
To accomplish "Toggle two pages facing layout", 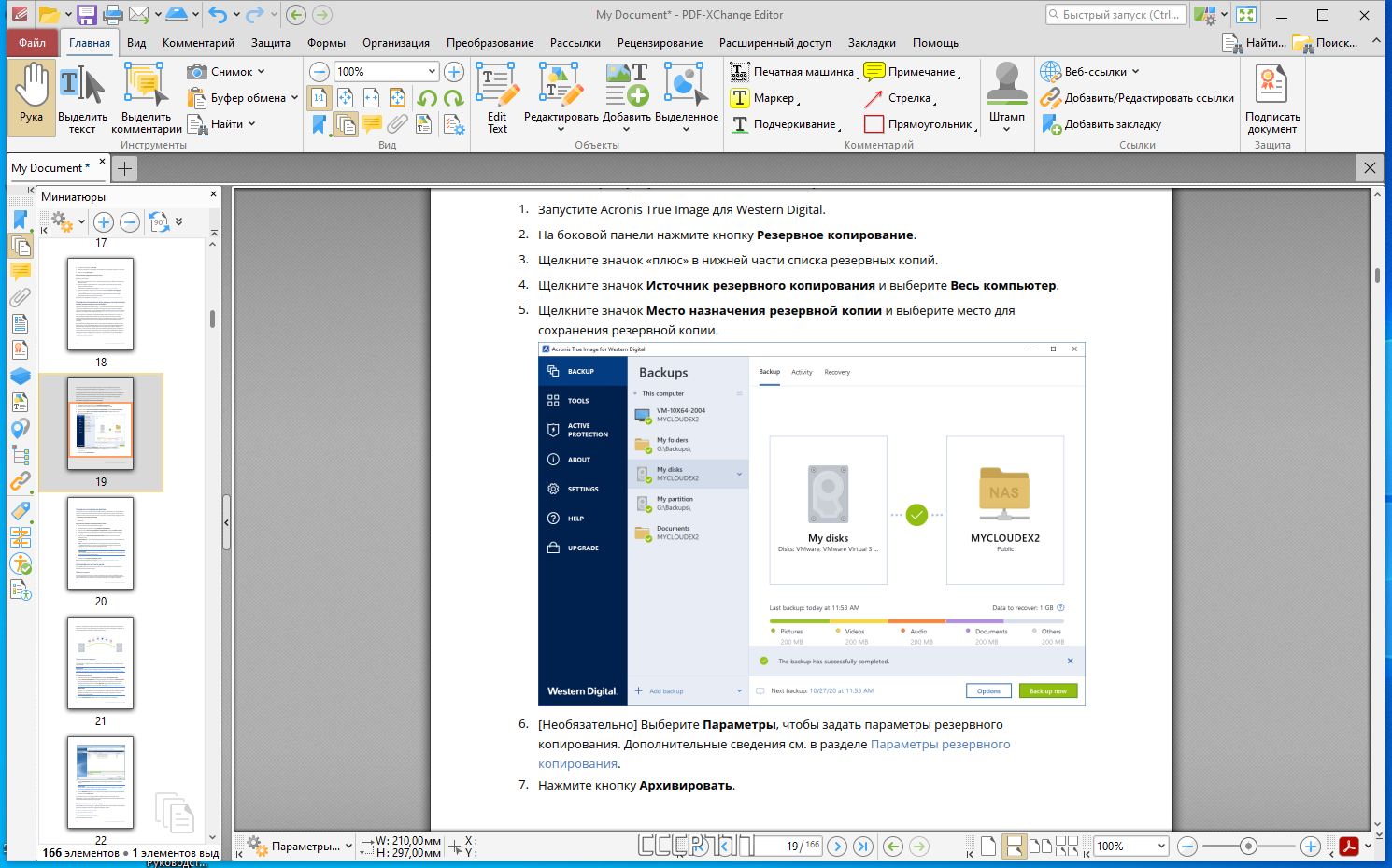I will 1041,847.
